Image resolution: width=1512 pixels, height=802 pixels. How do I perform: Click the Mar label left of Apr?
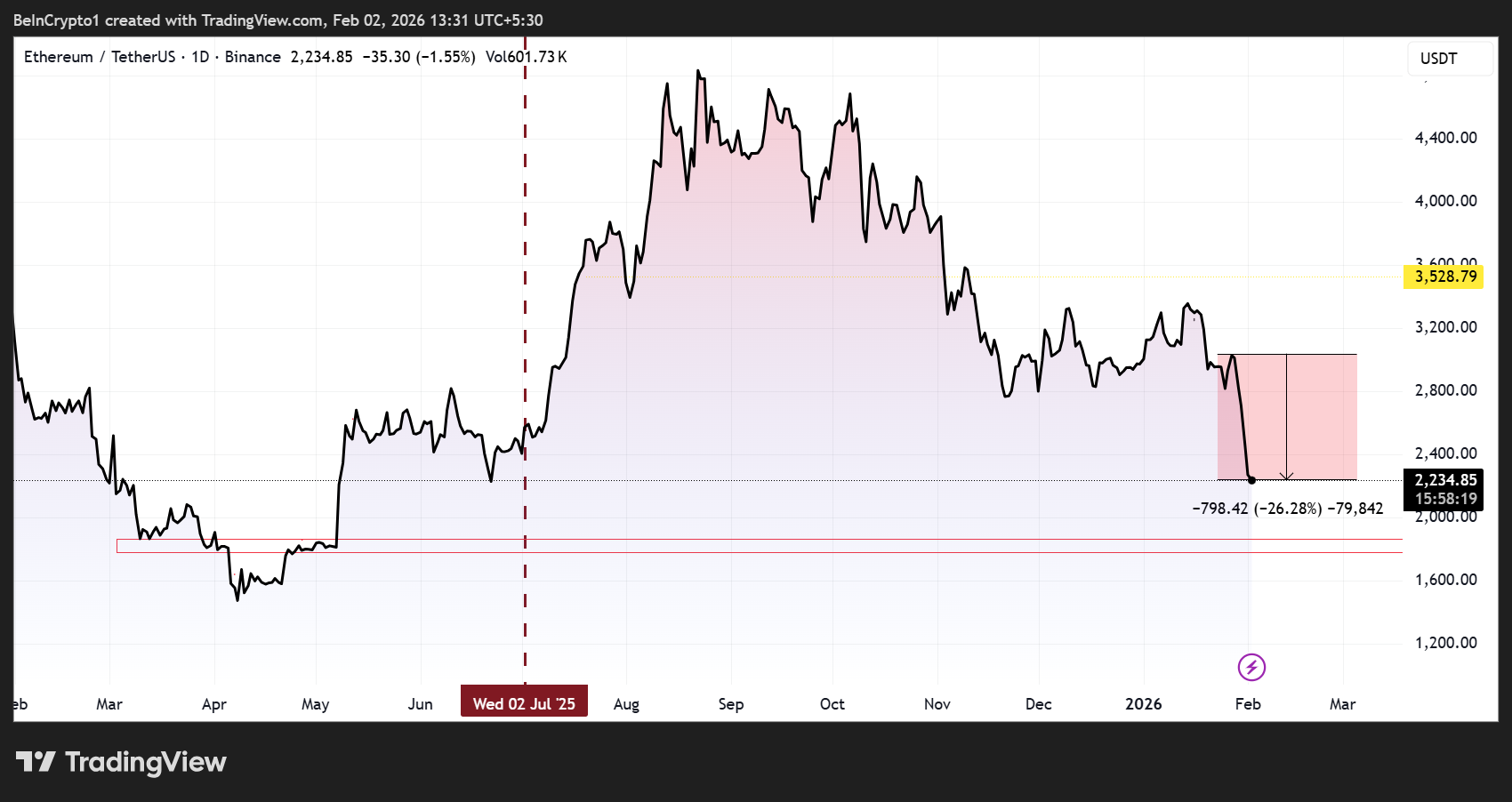[x=109, y=704]
